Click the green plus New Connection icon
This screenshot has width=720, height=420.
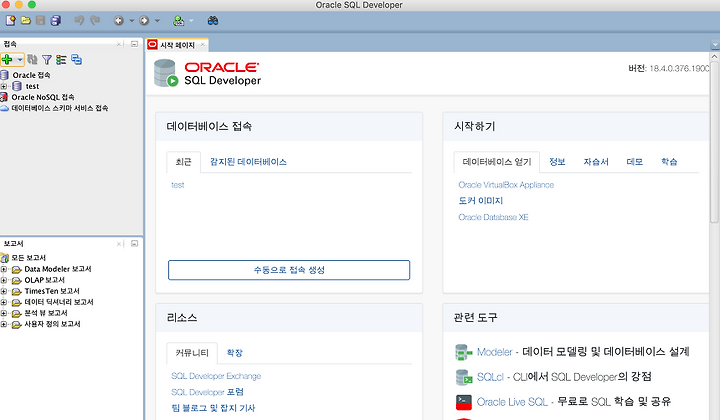click(7, 59)
